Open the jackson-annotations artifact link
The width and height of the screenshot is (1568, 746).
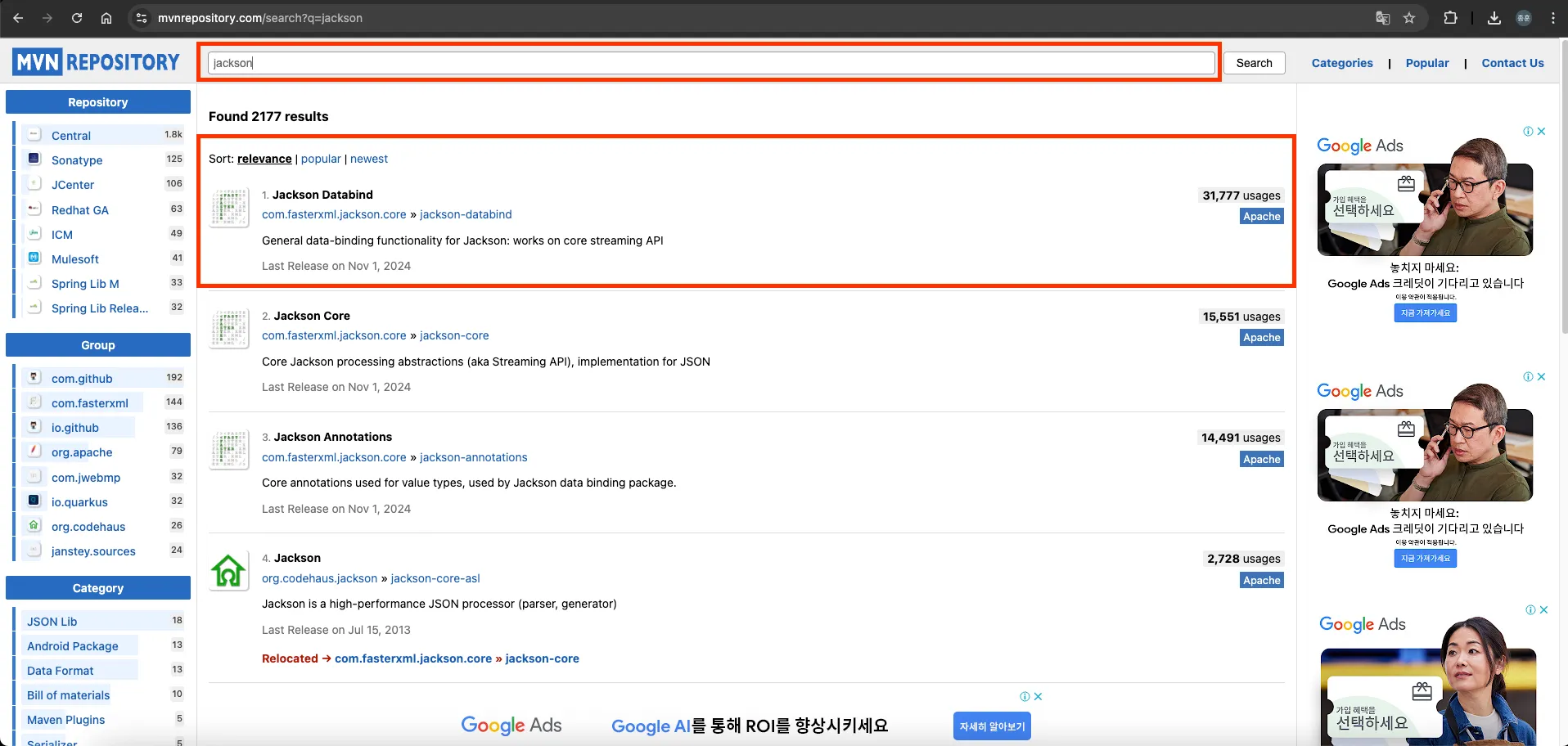pos(474,457)
